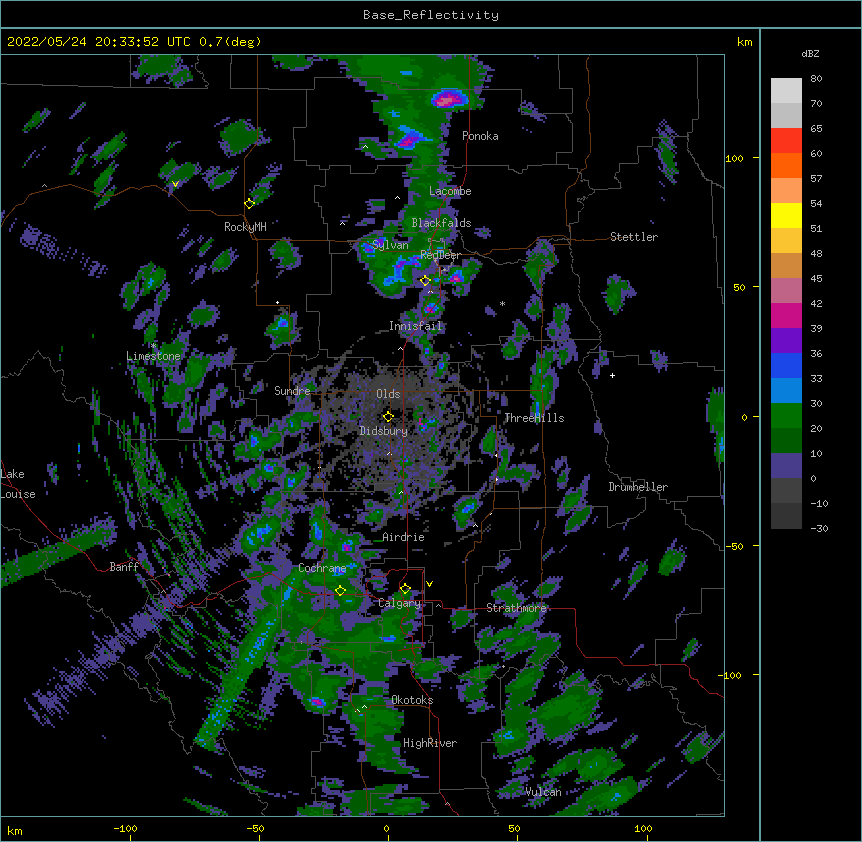Image resolution: width=862 pixels, height=842 pixels.
Task: Select the -30 value on the dBZ scale
Action: pos(819,529)
